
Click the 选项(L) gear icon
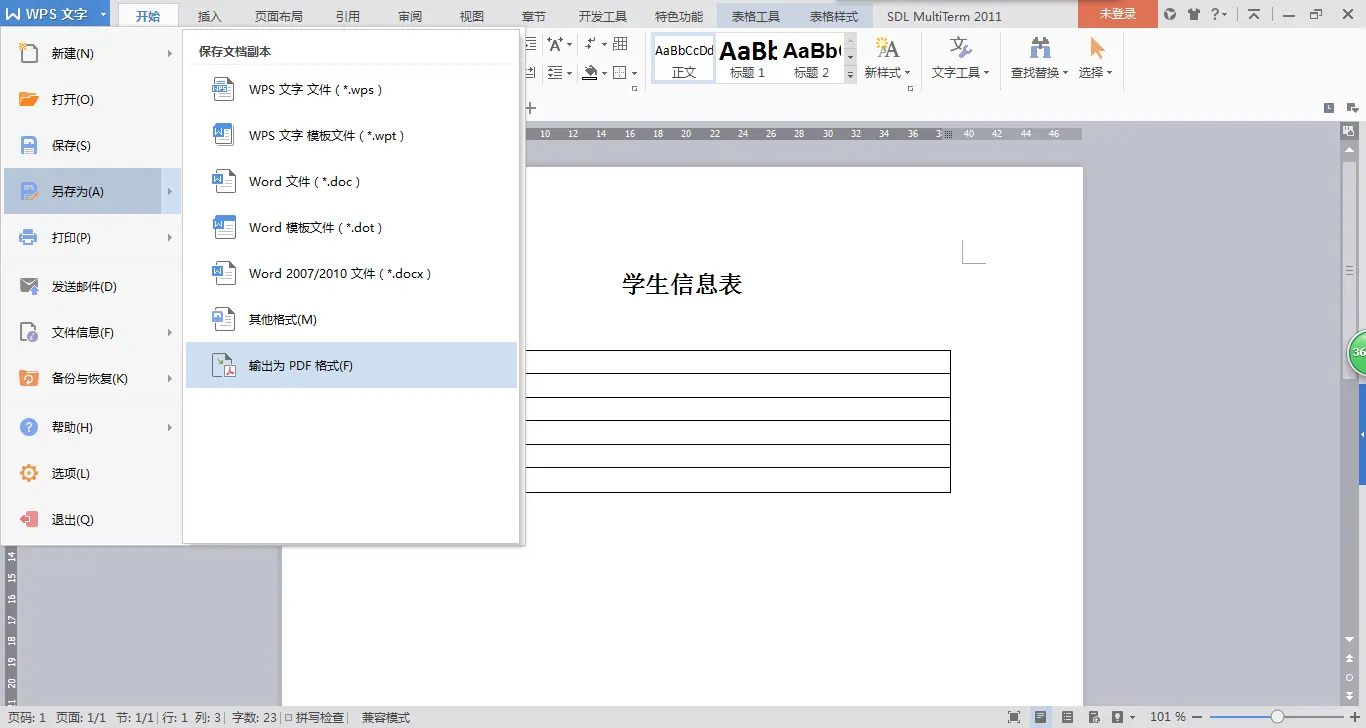coord(29,474)
